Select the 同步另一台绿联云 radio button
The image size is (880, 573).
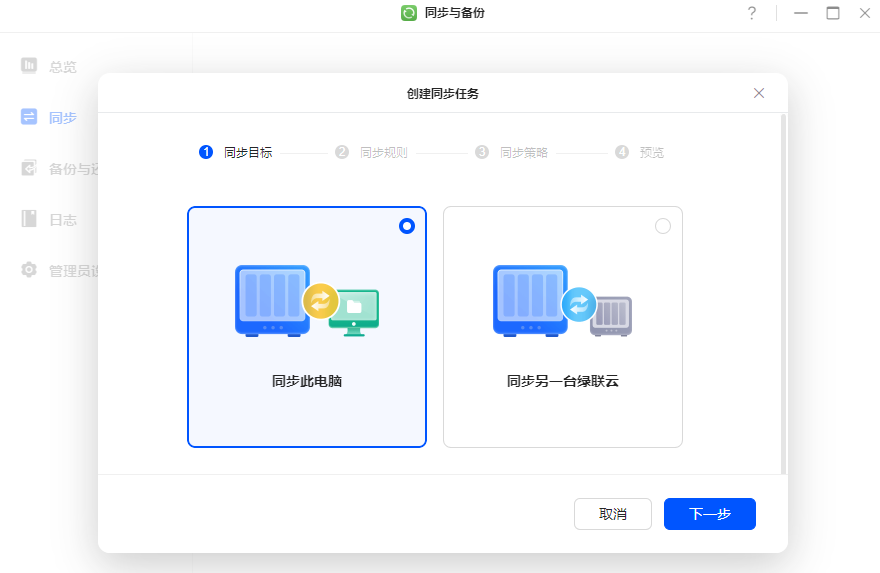coord(662,226)
